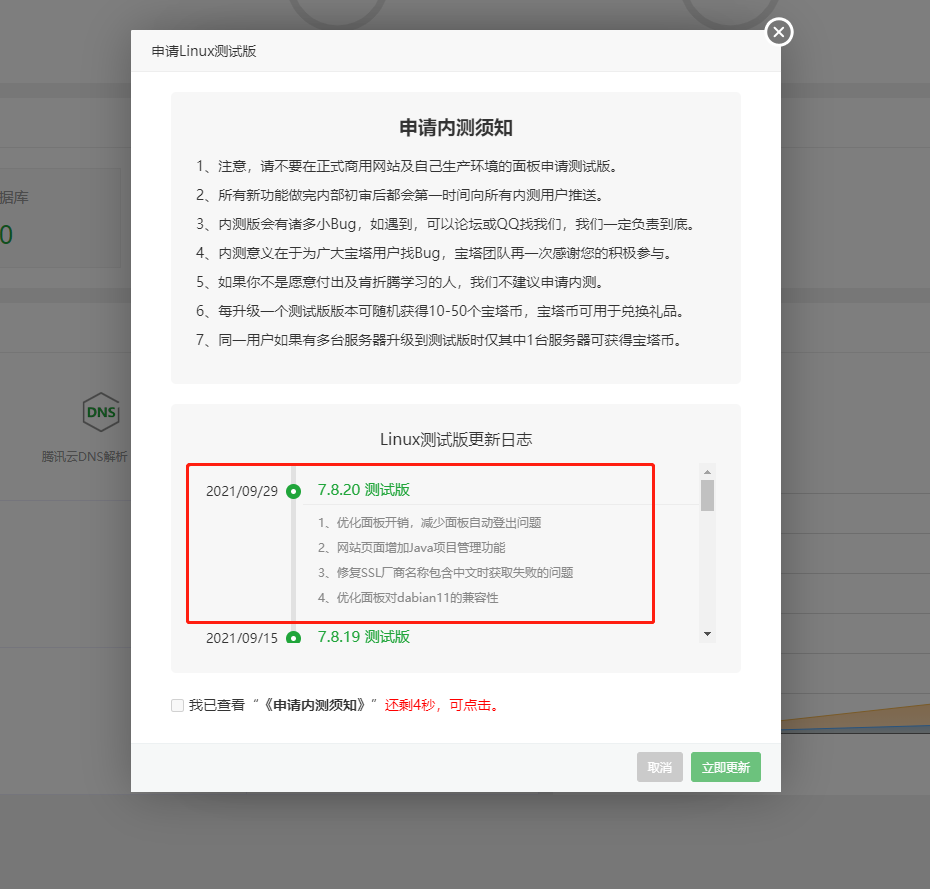Click the date 2021/09/29

click(x=241, y=491)
